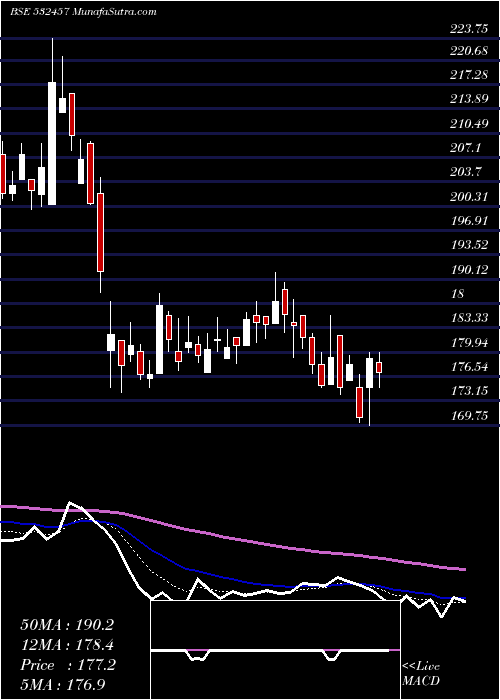Select the 183.33 price level label

point(468,317)
